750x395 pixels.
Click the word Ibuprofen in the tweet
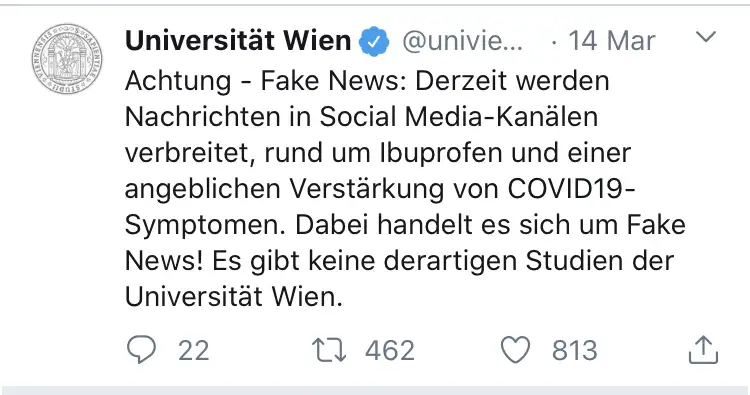[441, 153]
